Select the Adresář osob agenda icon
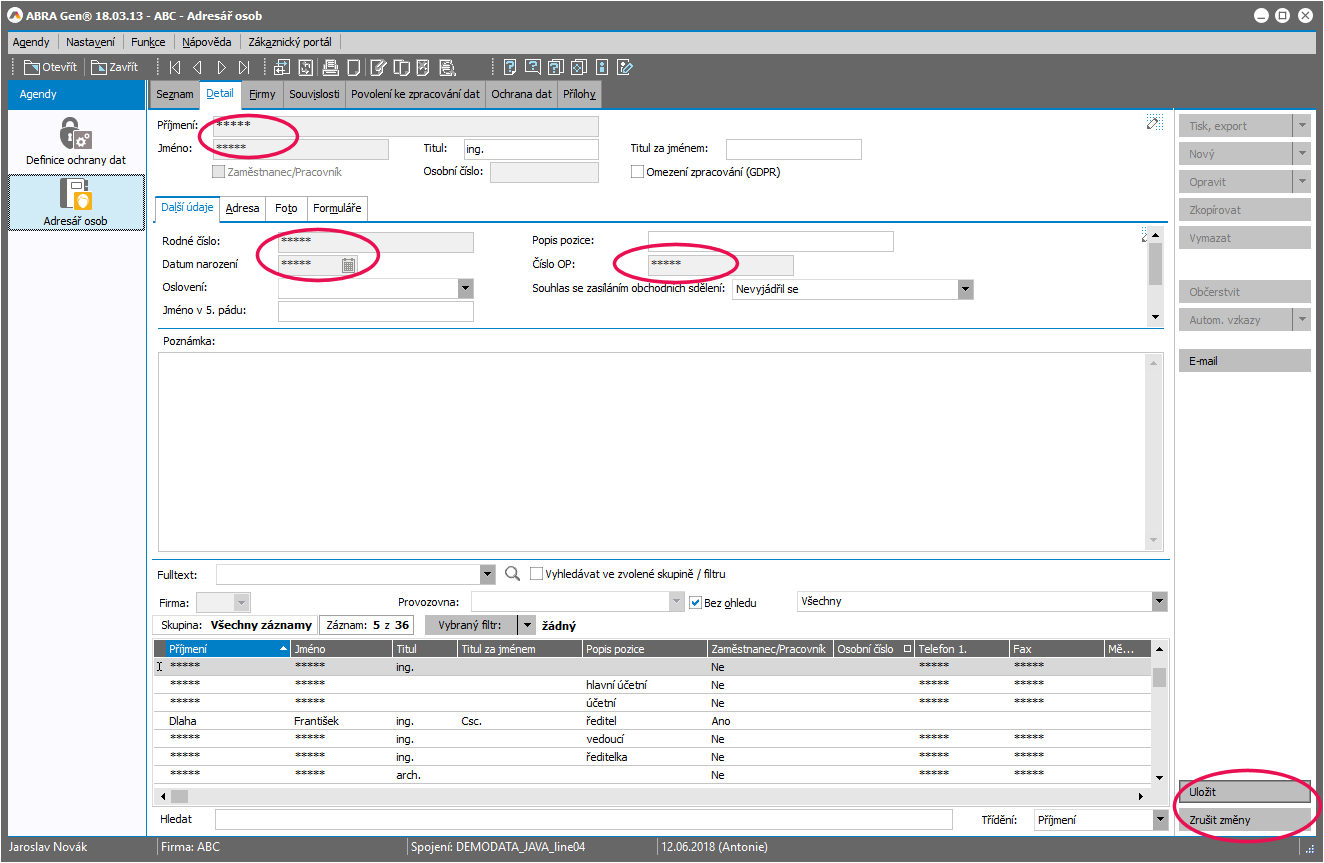This screenshot has height=863, width=1324. tap(76, 194)
